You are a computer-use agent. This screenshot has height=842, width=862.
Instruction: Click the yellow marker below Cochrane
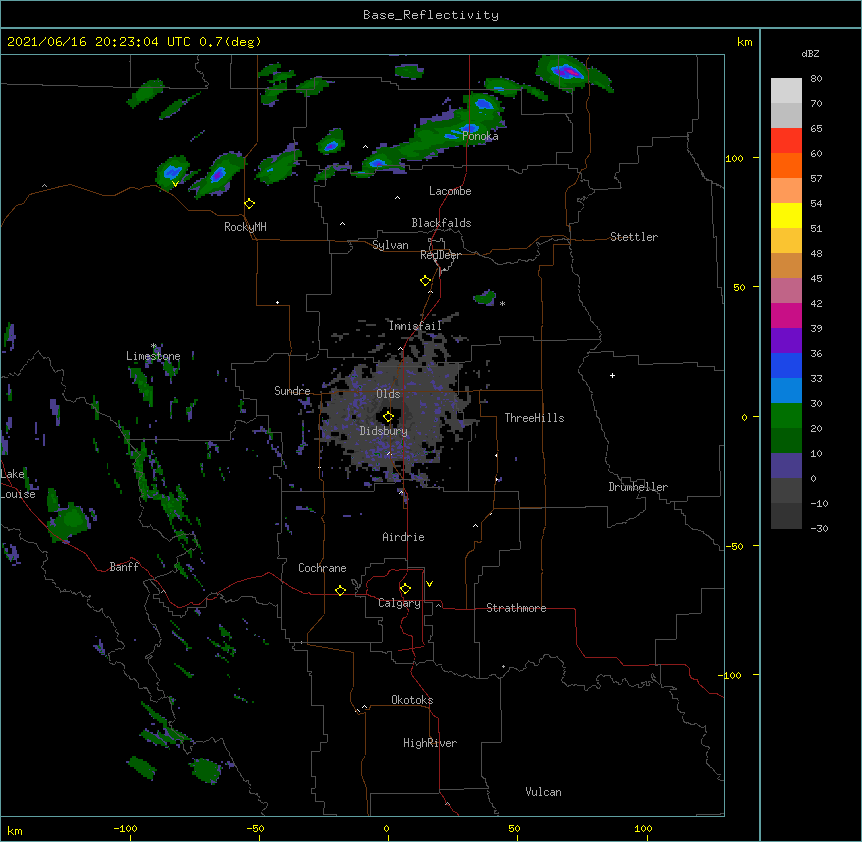(340, 590)
